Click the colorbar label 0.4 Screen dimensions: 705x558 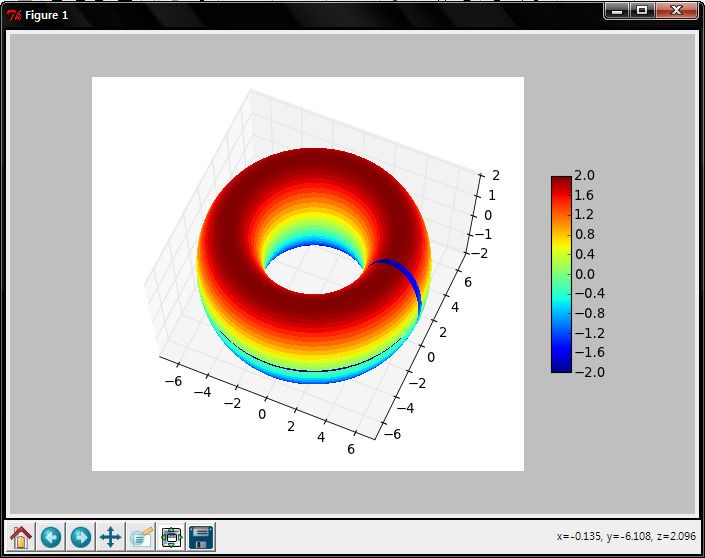[584, 254]
